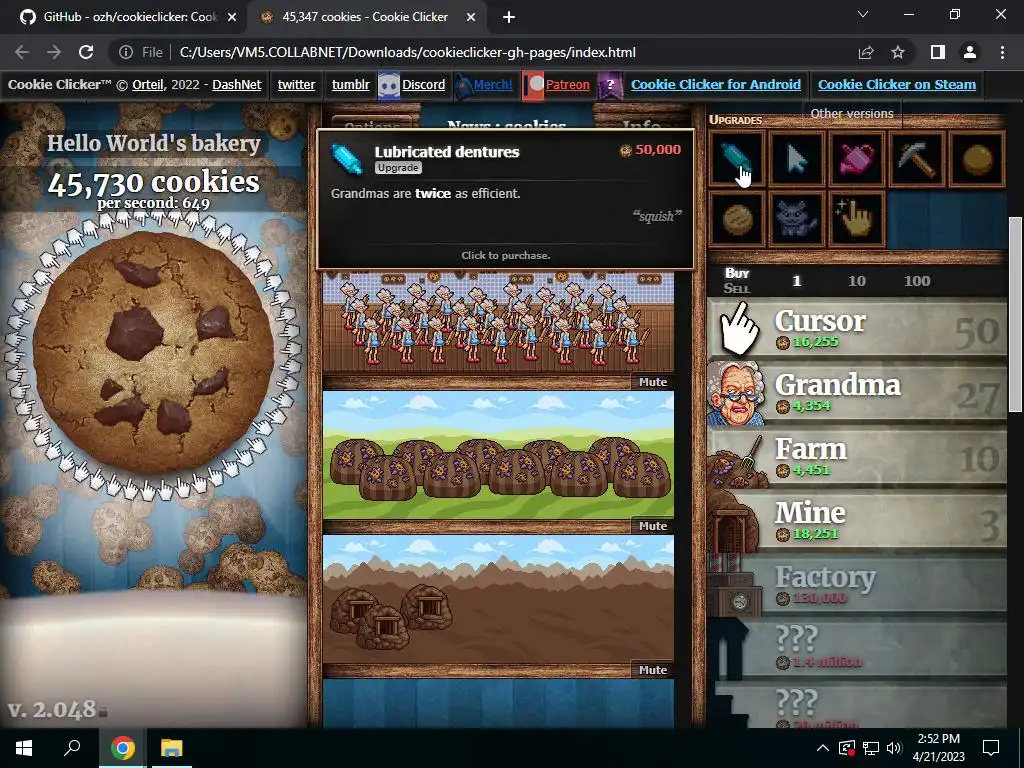The image size is (1024, 768).
Task: Open the Orteil link
Action: (148, 84)
